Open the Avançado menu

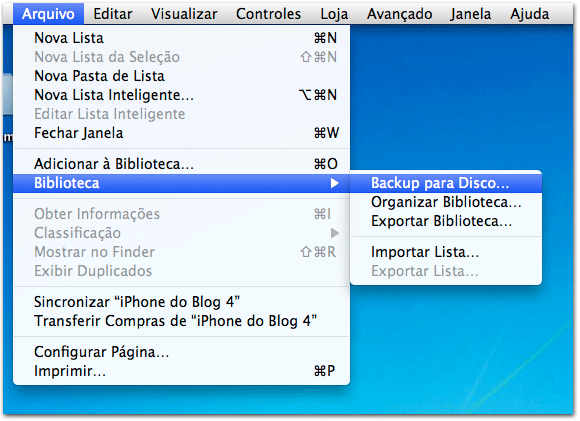click(399, 14)
